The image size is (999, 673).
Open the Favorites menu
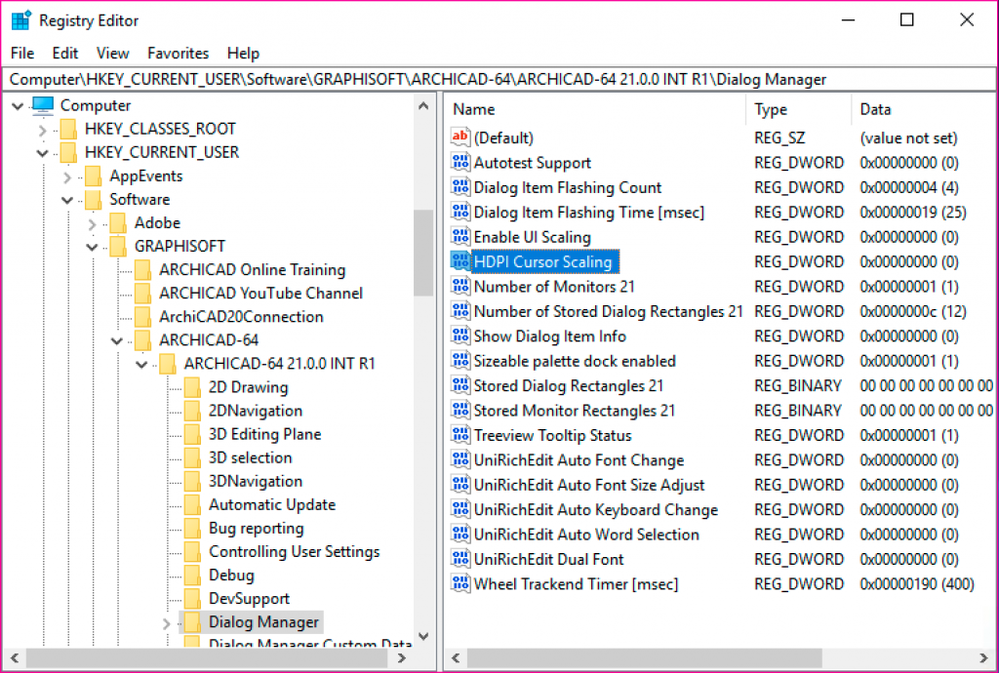pyautogui.click(x=178, y=53)
